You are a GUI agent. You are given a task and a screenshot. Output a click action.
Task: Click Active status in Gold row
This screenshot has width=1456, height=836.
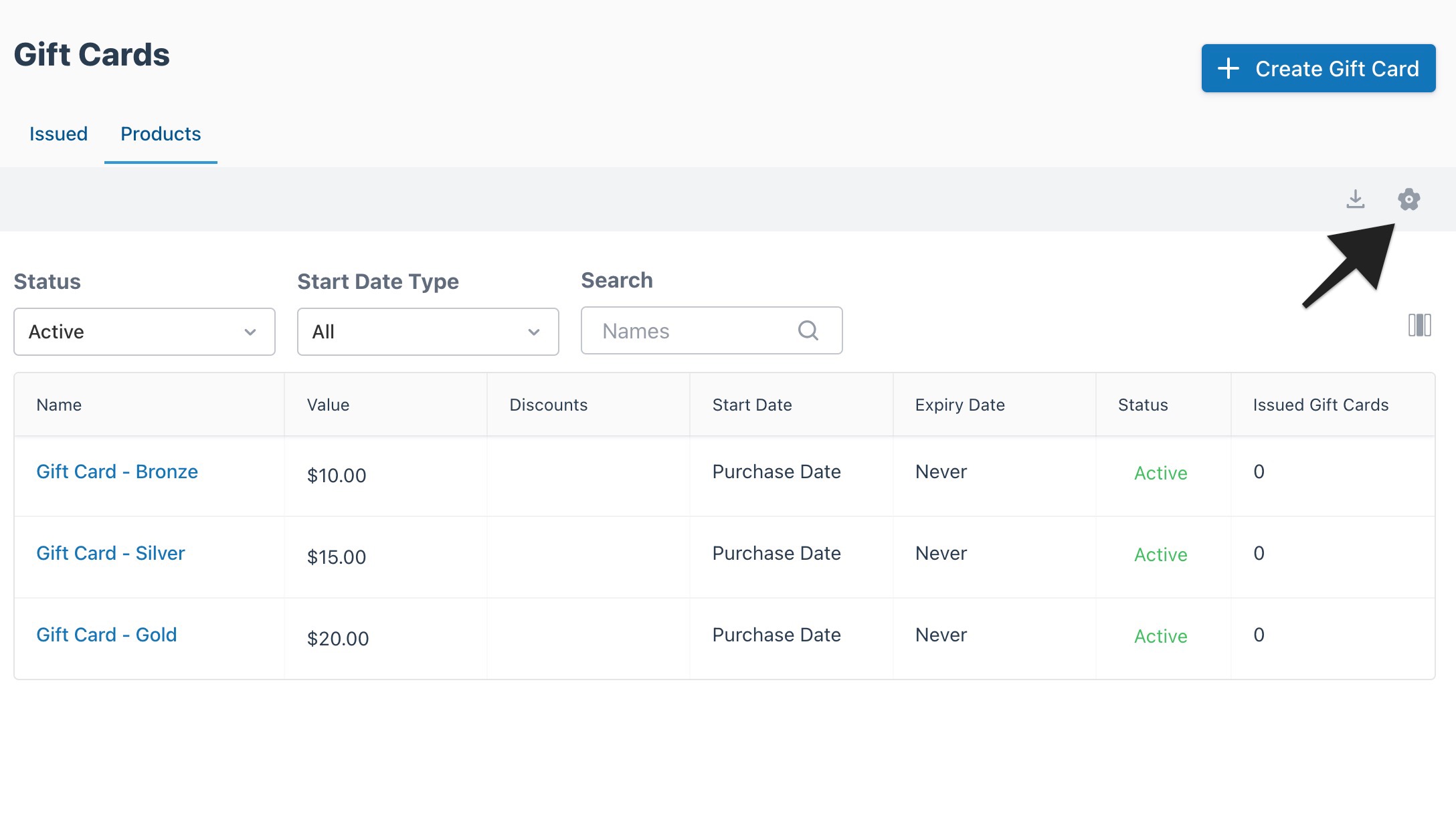[x=1161, y=636]
